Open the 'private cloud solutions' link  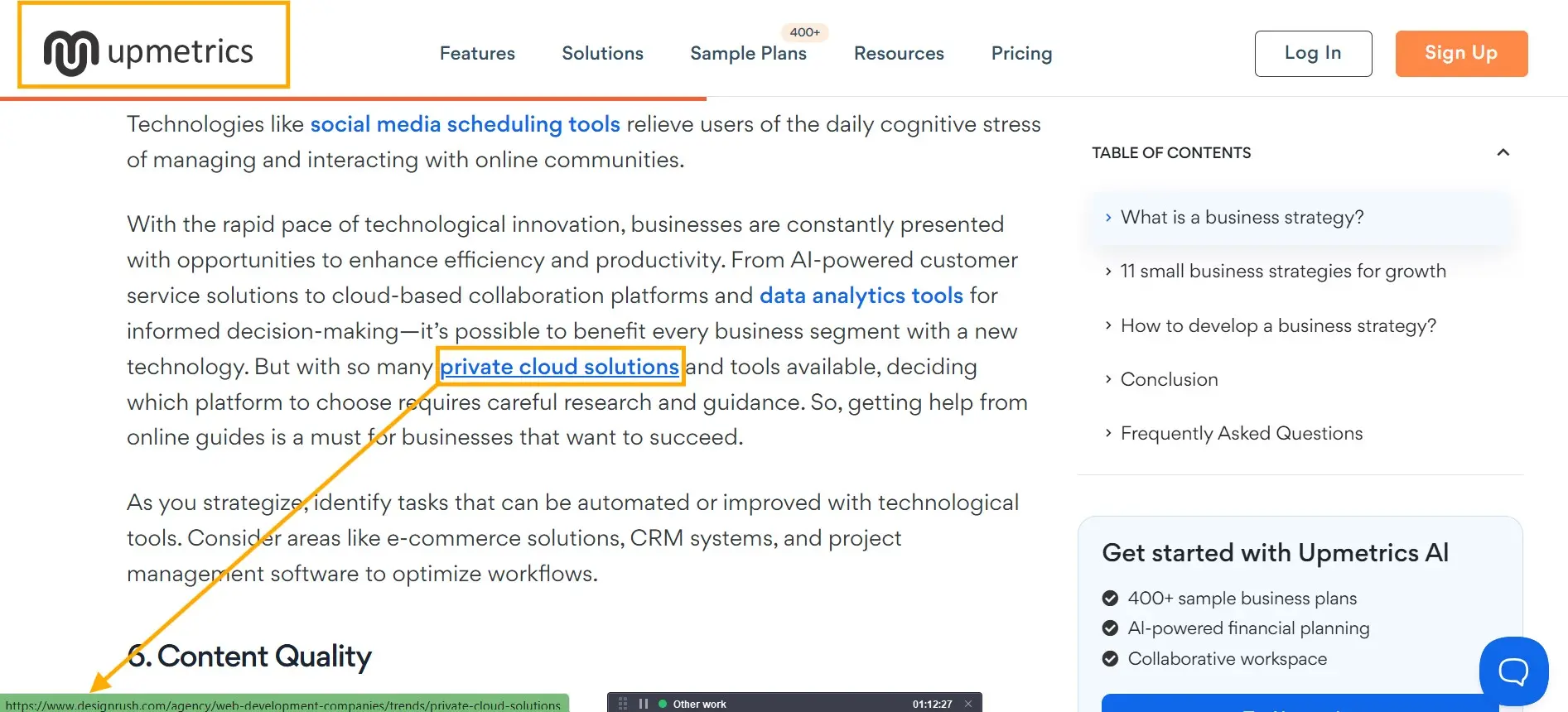[x=559, y=367]
